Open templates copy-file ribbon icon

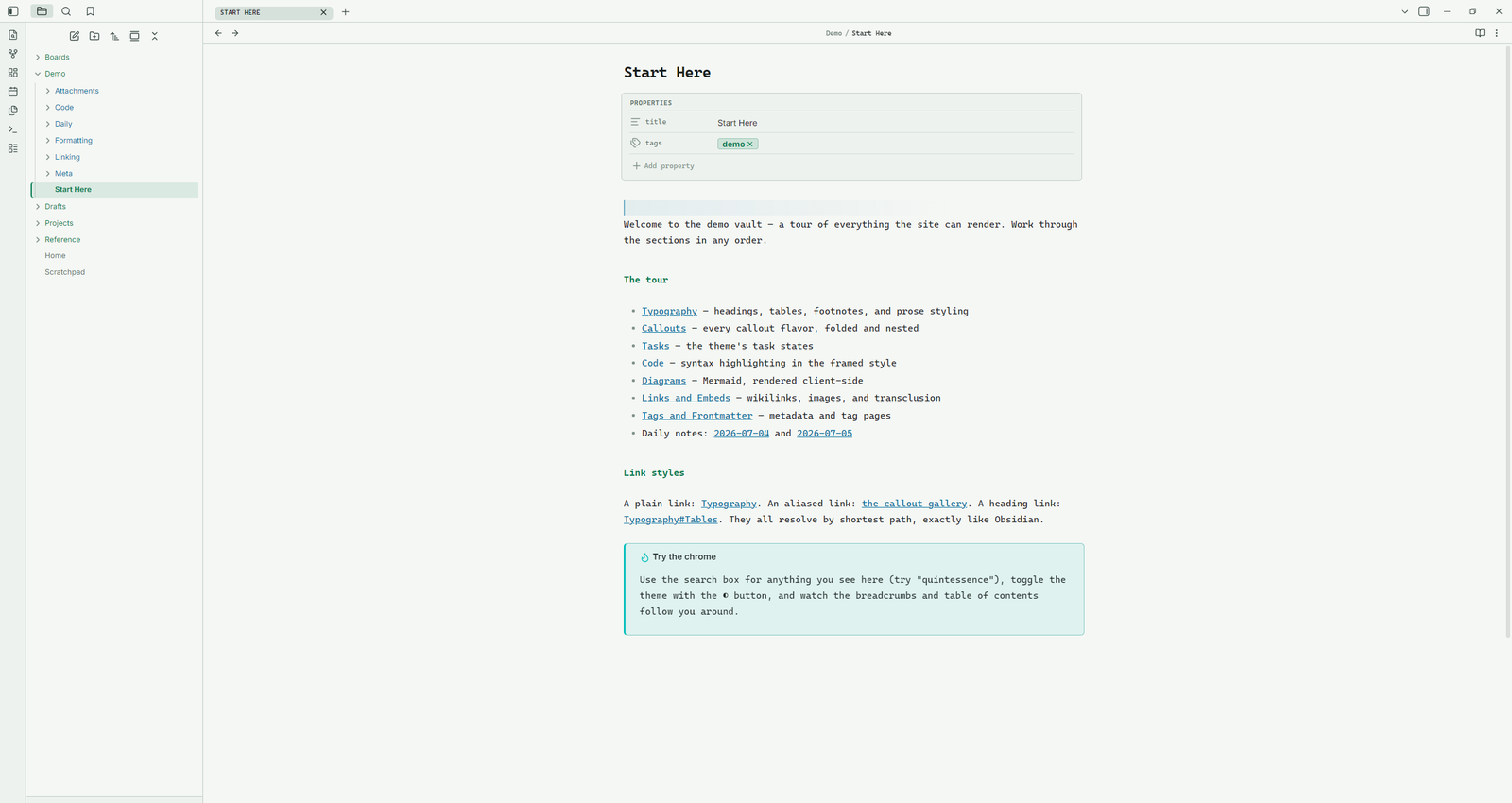(13, 111)
